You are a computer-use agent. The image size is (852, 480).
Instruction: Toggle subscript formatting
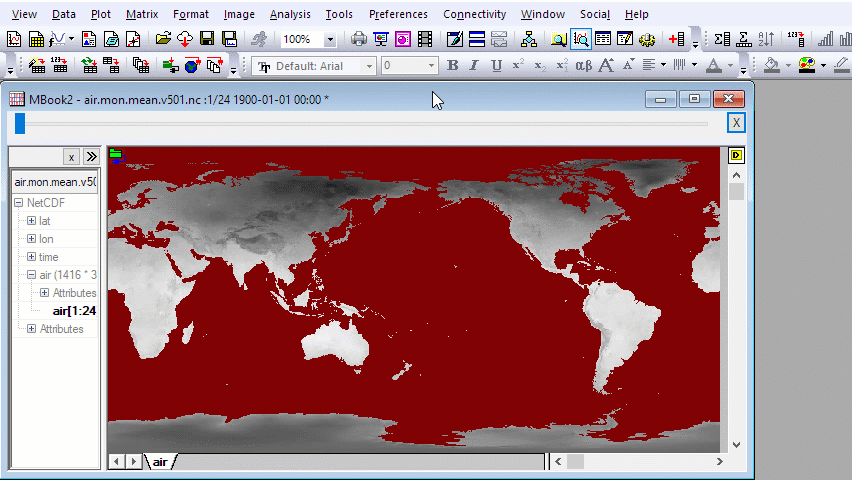[540, 66]
